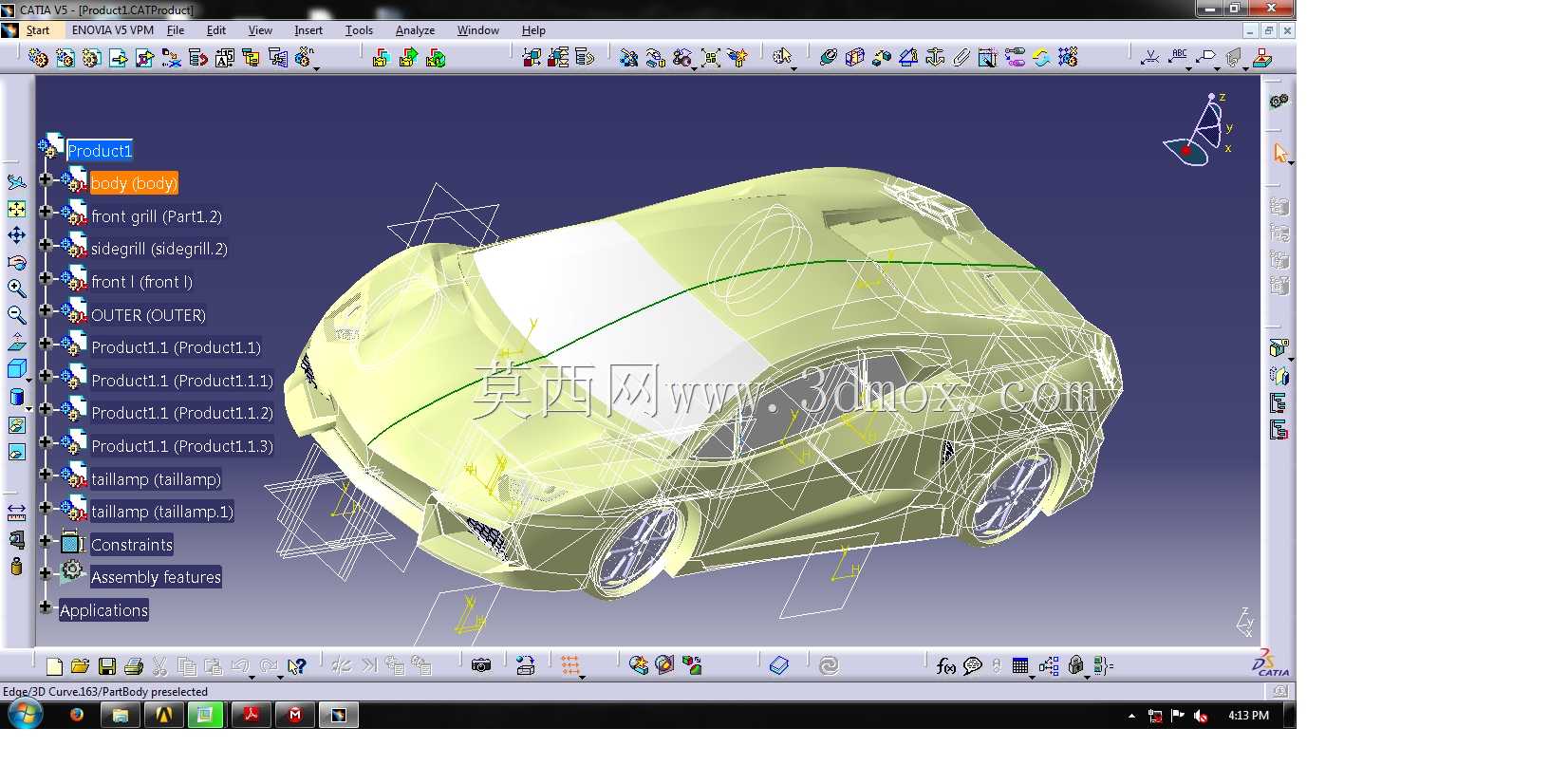
Task: Click the 3D compass in the viewport
Action: [x=1198, y=131]
